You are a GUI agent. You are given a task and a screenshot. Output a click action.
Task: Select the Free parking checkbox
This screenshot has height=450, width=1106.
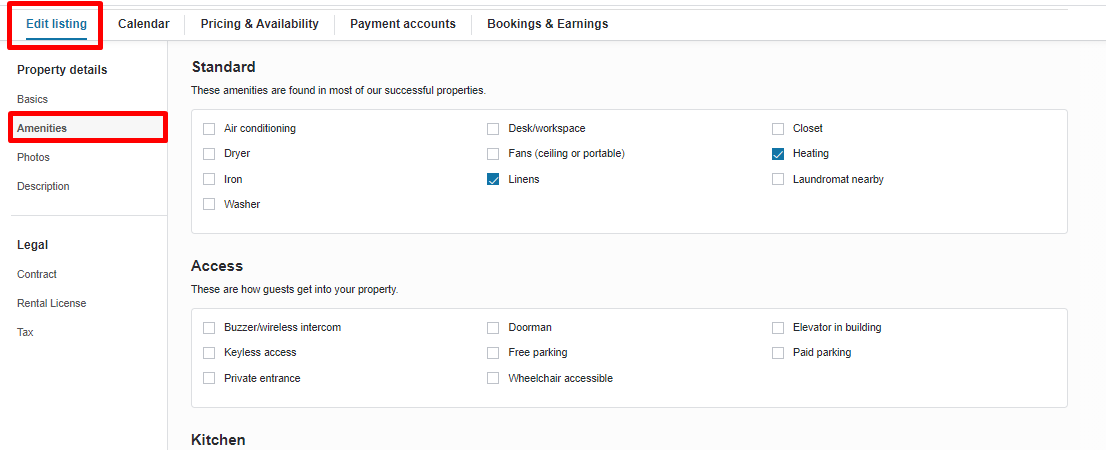493,353
